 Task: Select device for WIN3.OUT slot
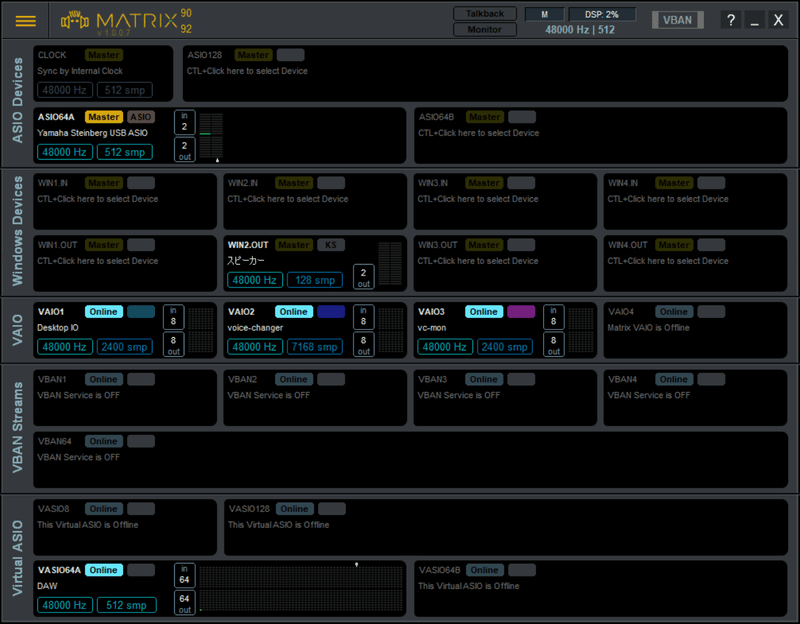478,261
